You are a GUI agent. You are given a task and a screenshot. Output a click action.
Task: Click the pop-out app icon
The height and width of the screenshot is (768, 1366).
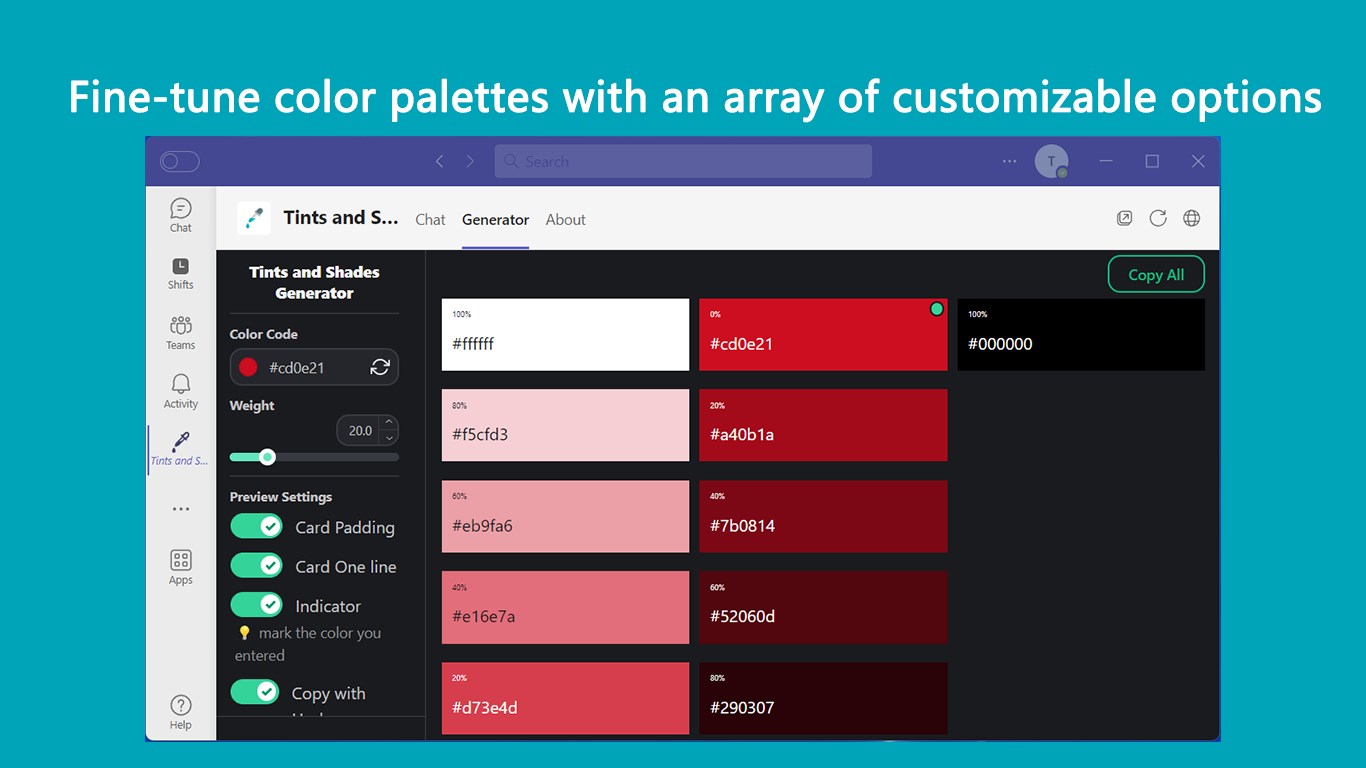pos(1125,218)
